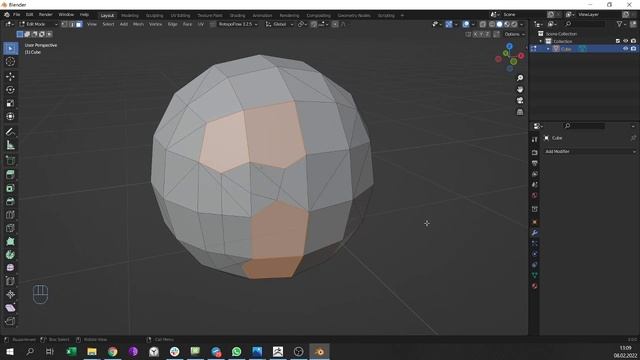Viewport: 640px width, 360px height.
Task: Select the Extrude Region tool
Action: pos(10,175)
